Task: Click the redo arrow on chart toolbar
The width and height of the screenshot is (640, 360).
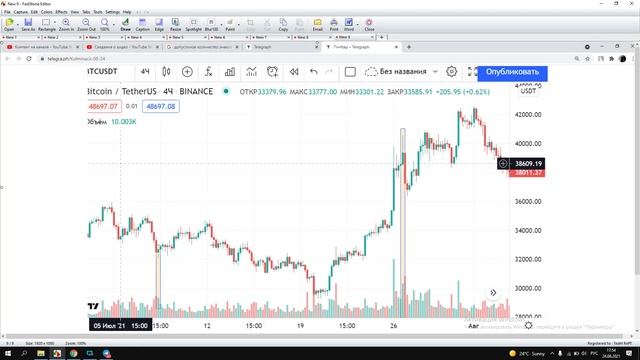Action: 329,72
